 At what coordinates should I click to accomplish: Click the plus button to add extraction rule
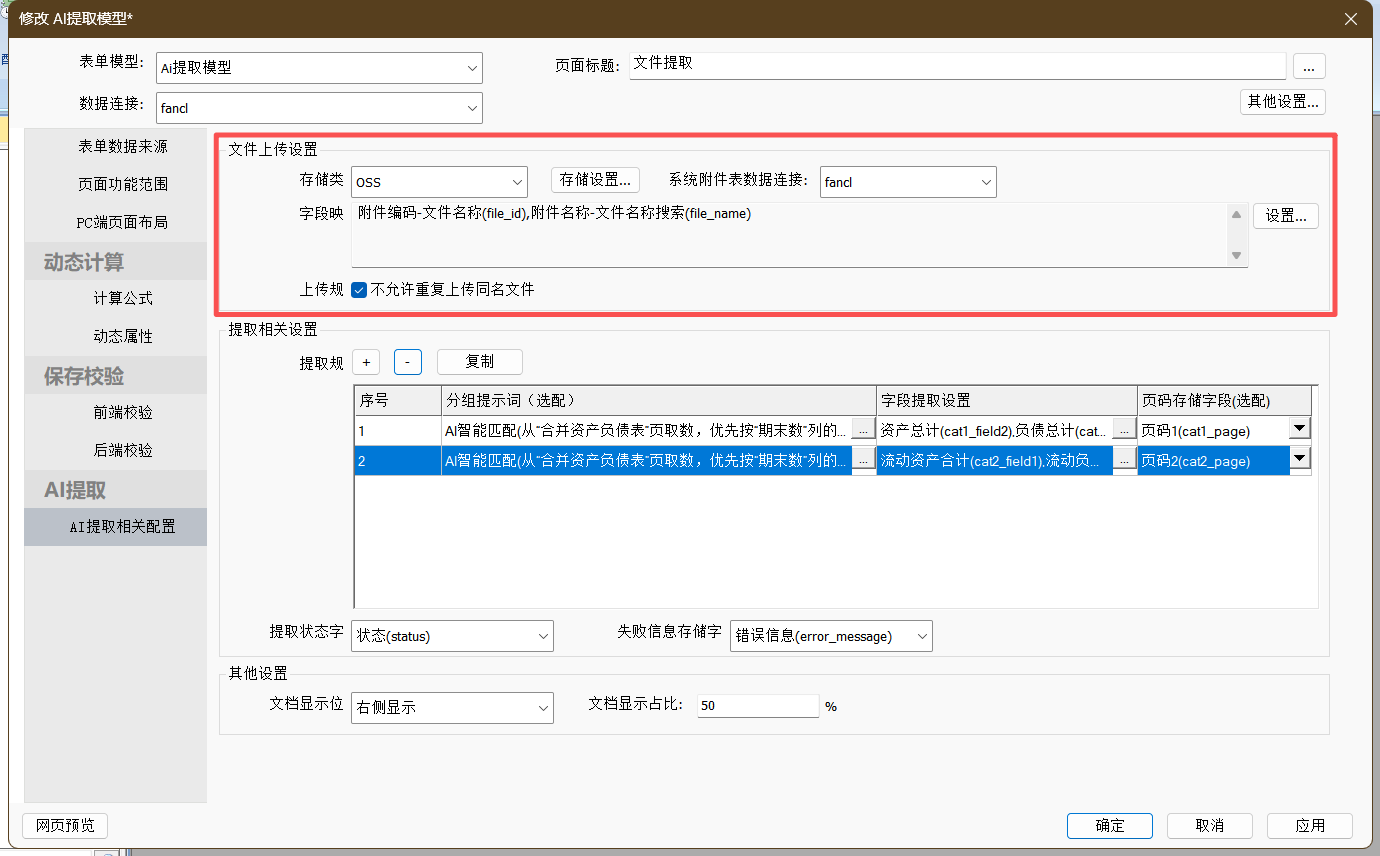366,362
